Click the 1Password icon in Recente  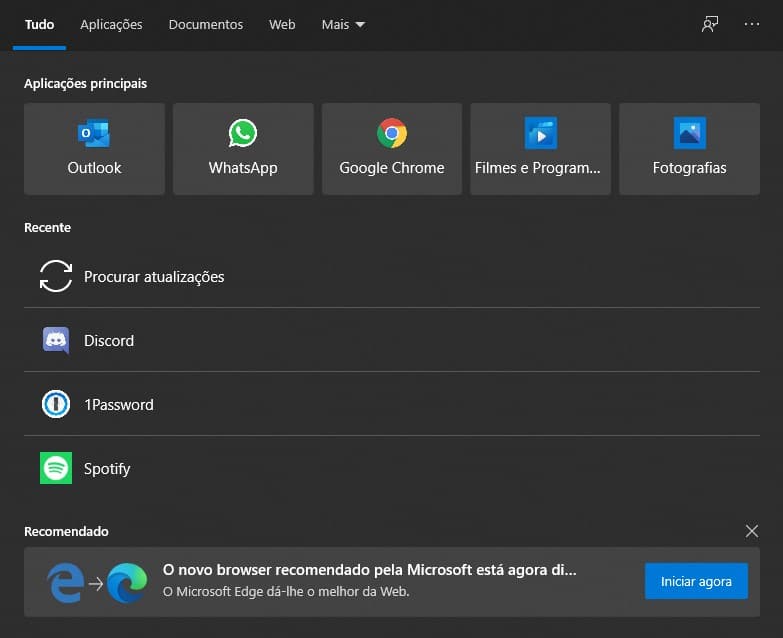tap(56, 404)
